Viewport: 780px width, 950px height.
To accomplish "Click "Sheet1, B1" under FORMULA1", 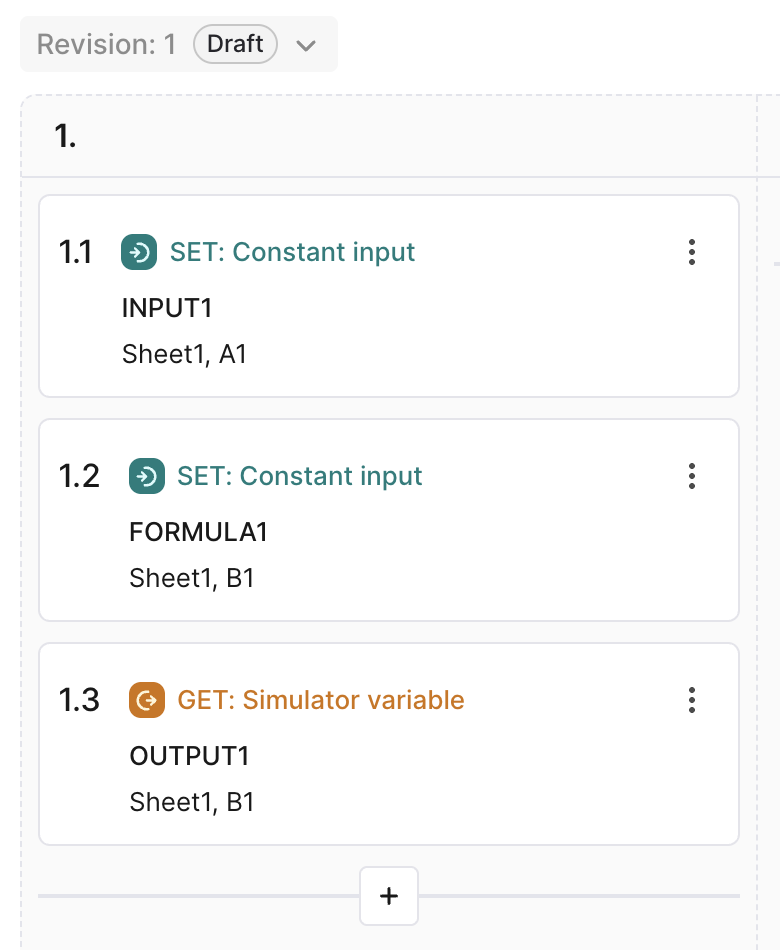I will coord(192,578).
